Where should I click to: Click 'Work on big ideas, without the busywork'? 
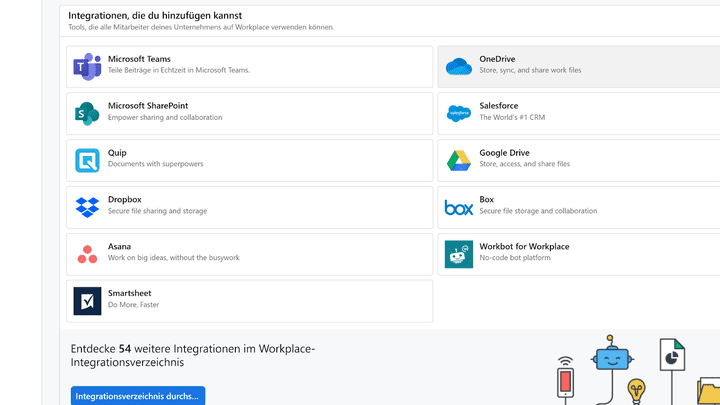(x=174, y=258)
